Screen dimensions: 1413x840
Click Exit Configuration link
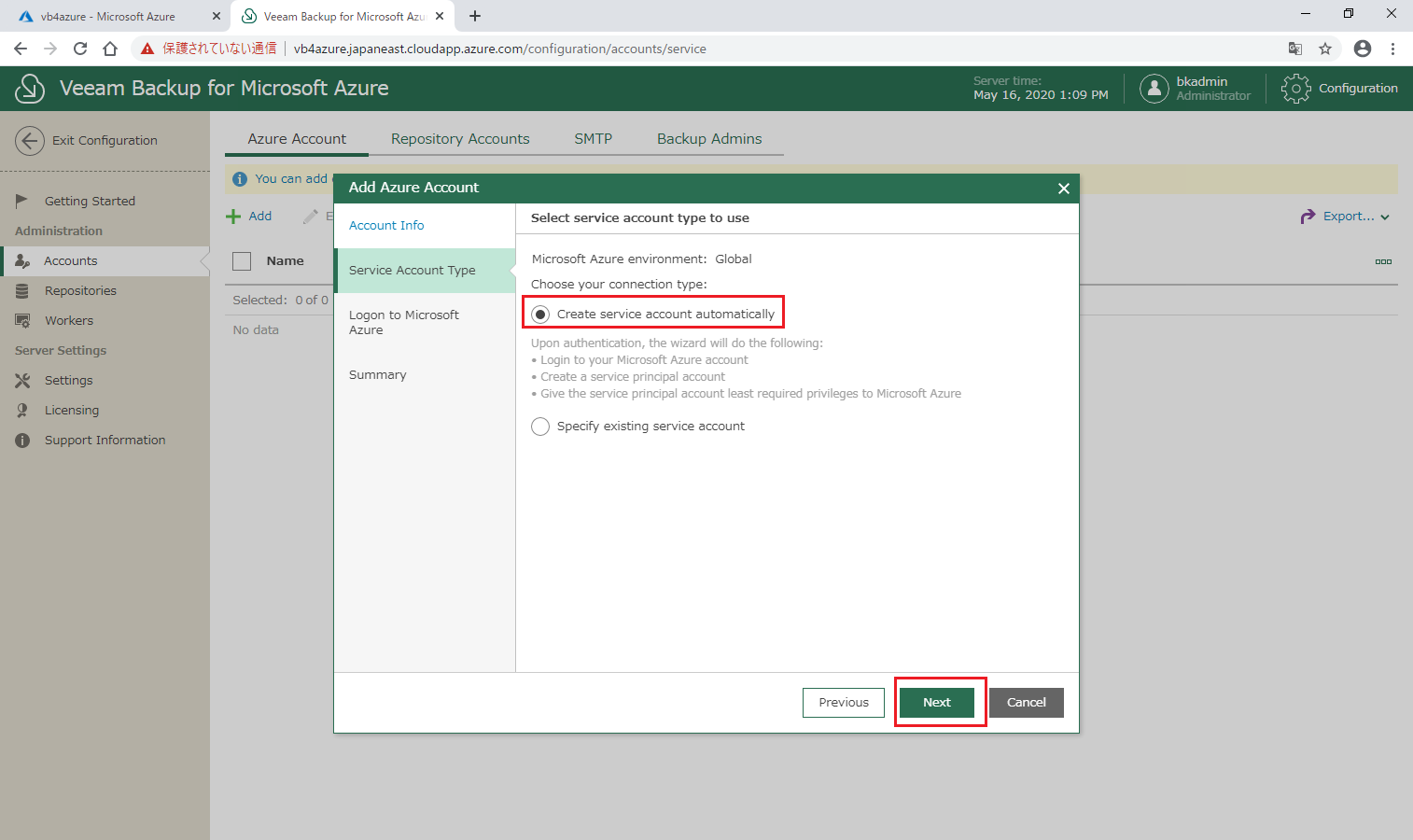[105, 141]
